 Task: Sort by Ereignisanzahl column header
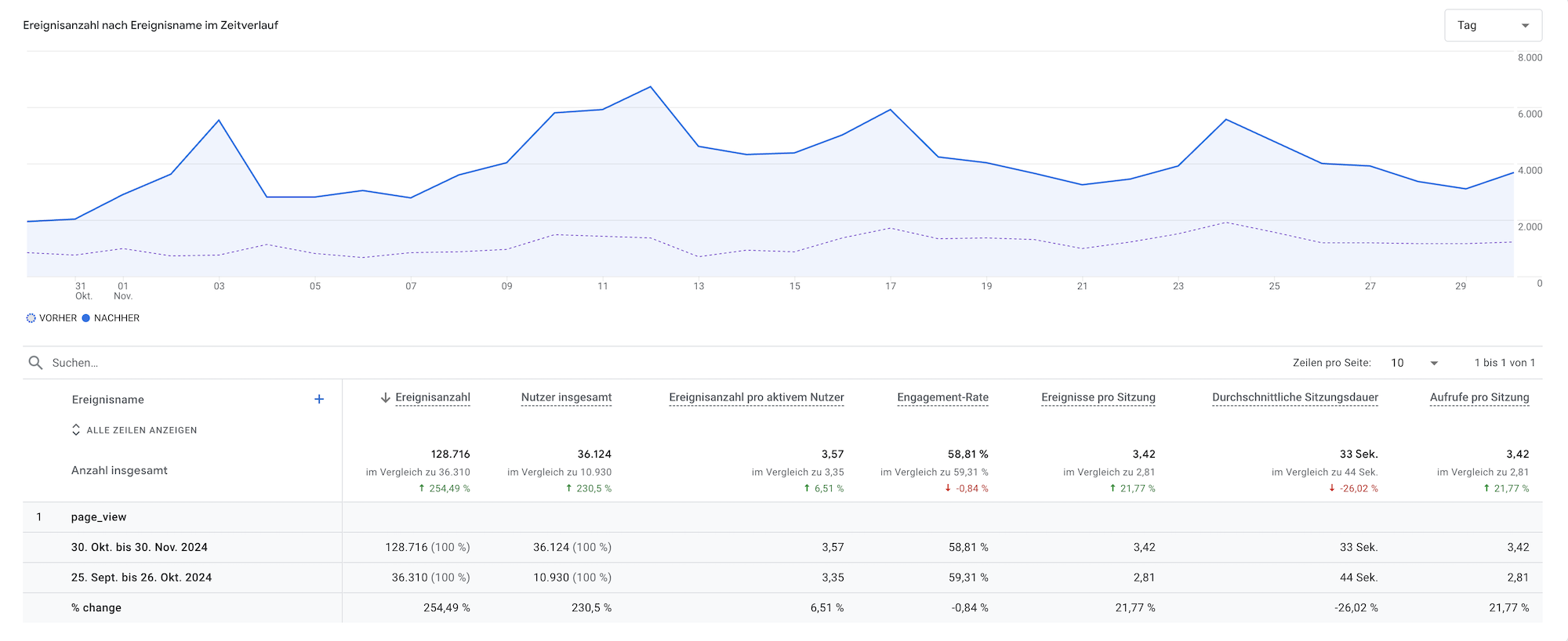433,397
